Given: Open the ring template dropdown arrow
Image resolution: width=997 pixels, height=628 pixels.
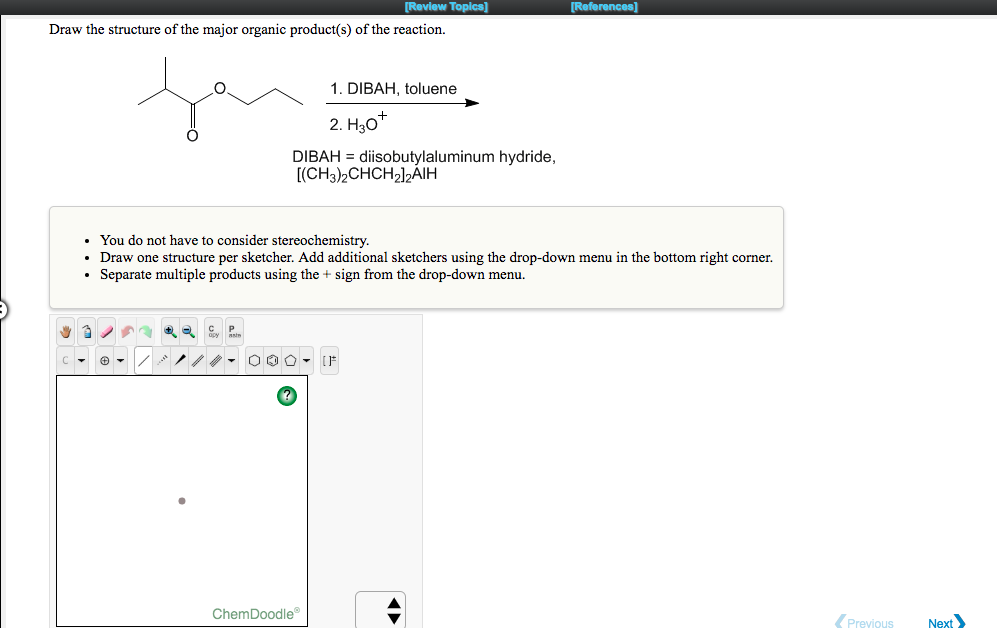Looking at the screenshot, I should [x=305, y=360].
